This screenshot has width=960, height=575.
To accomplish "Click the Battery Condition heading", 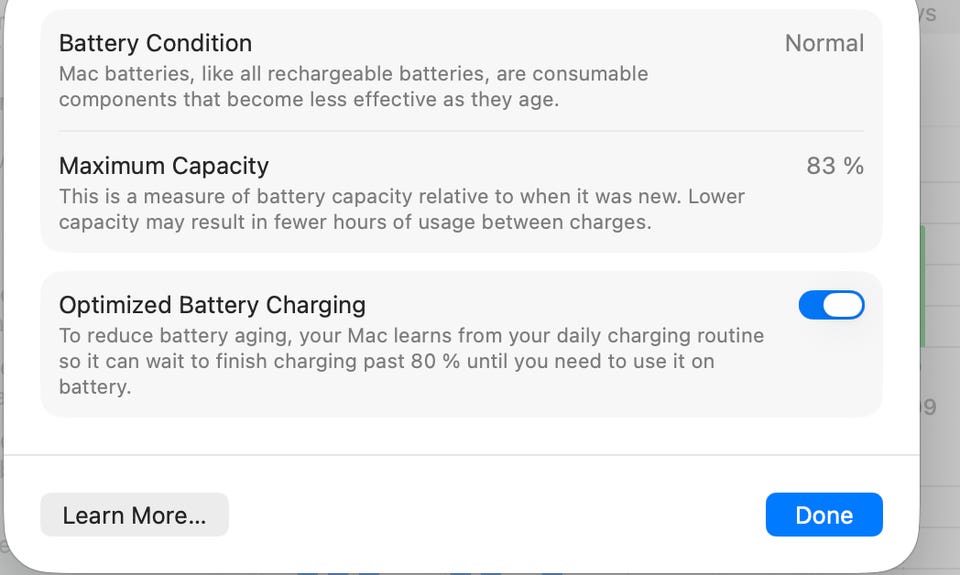I will (x=155, y=43).
